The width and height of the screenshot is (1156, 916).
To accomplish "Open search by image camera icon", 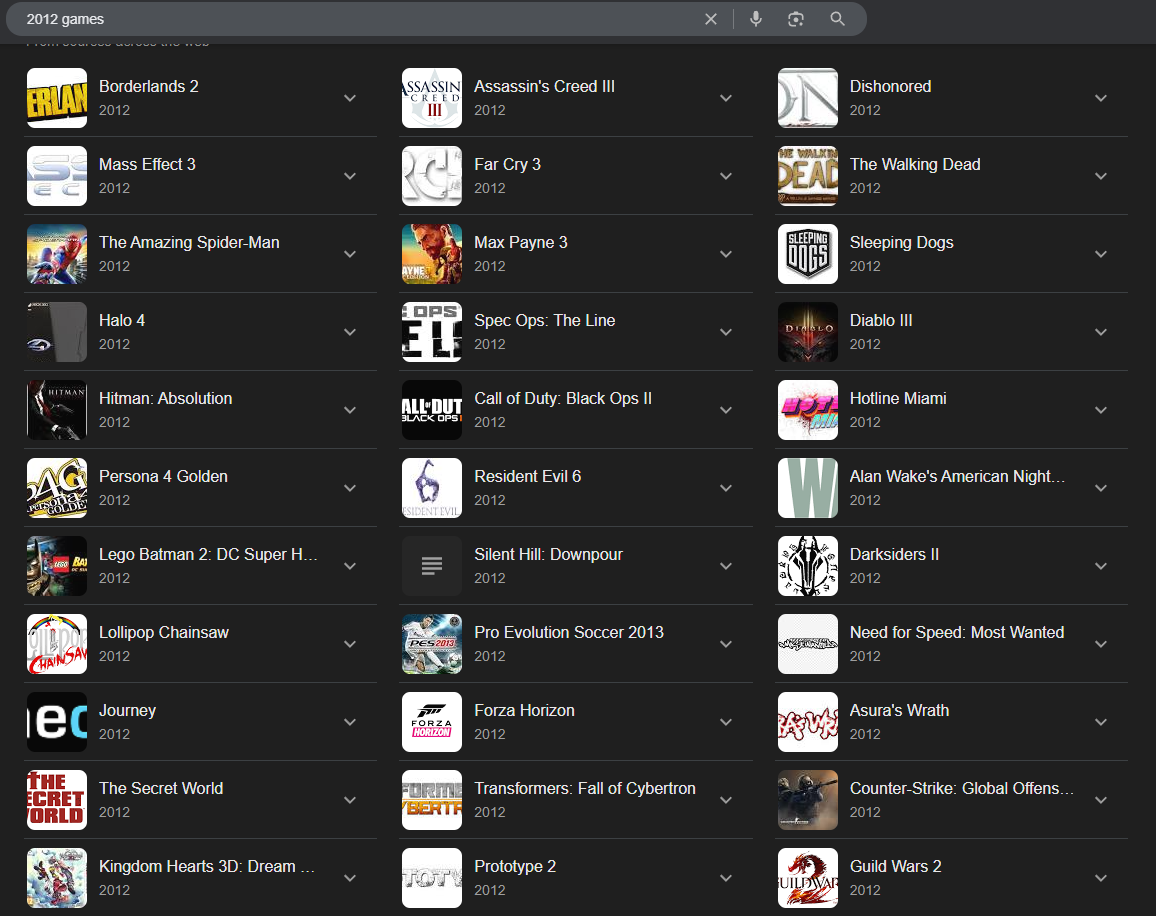I will tap(795, 19).
